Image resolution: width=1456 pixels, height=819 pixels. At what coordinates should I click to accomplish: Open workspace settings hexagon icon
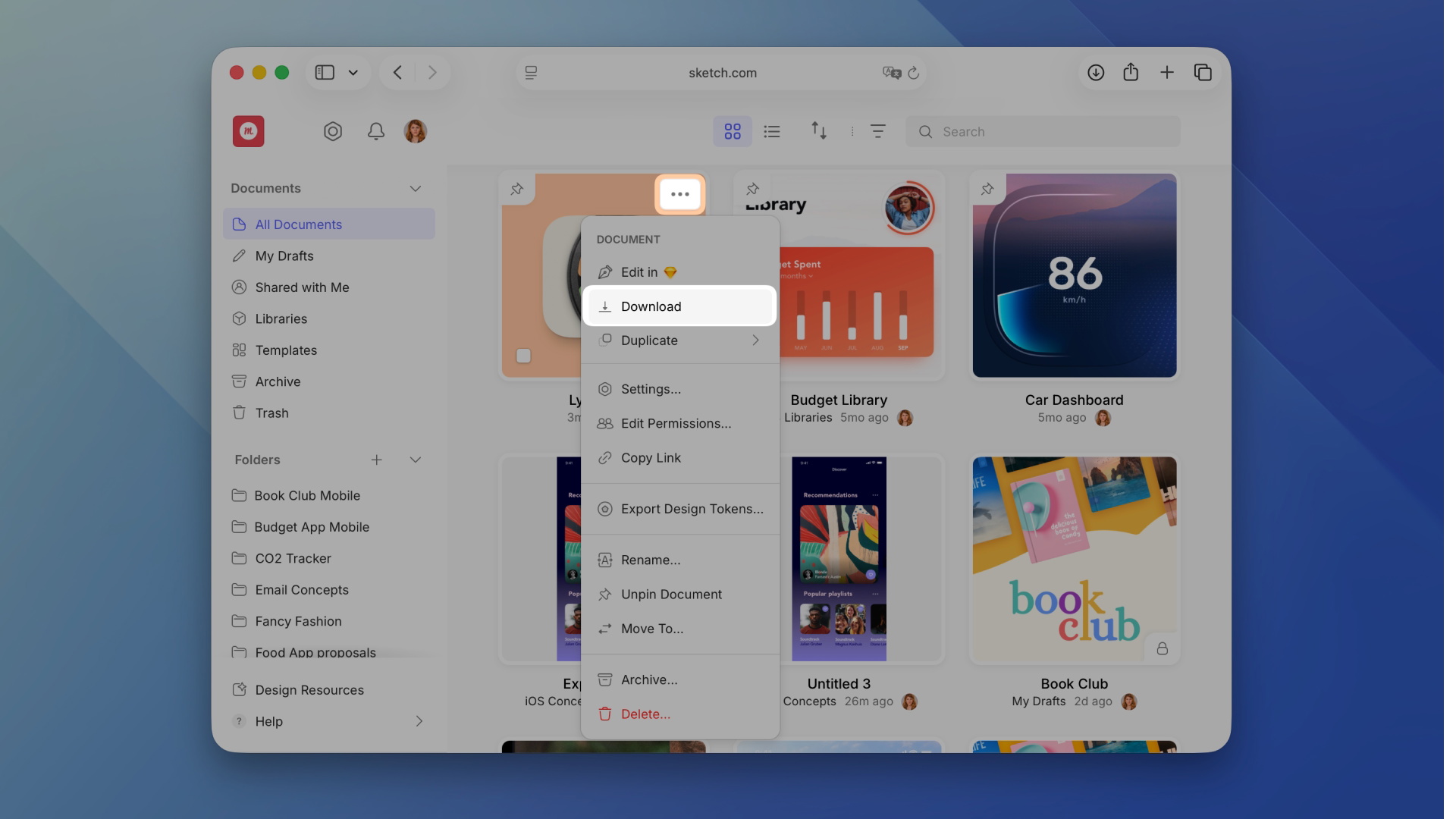pos(333,131)
